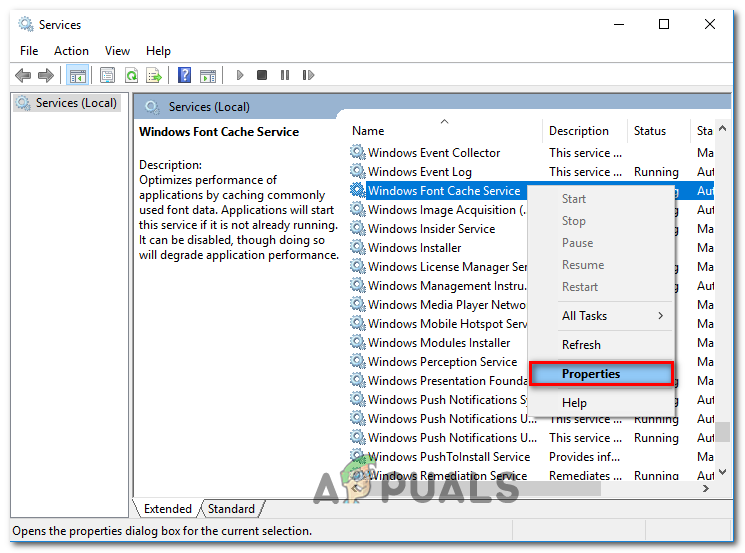Switch to the Standard tab
745x553 pixels.
pyautogui.click(x=231, y=509)
